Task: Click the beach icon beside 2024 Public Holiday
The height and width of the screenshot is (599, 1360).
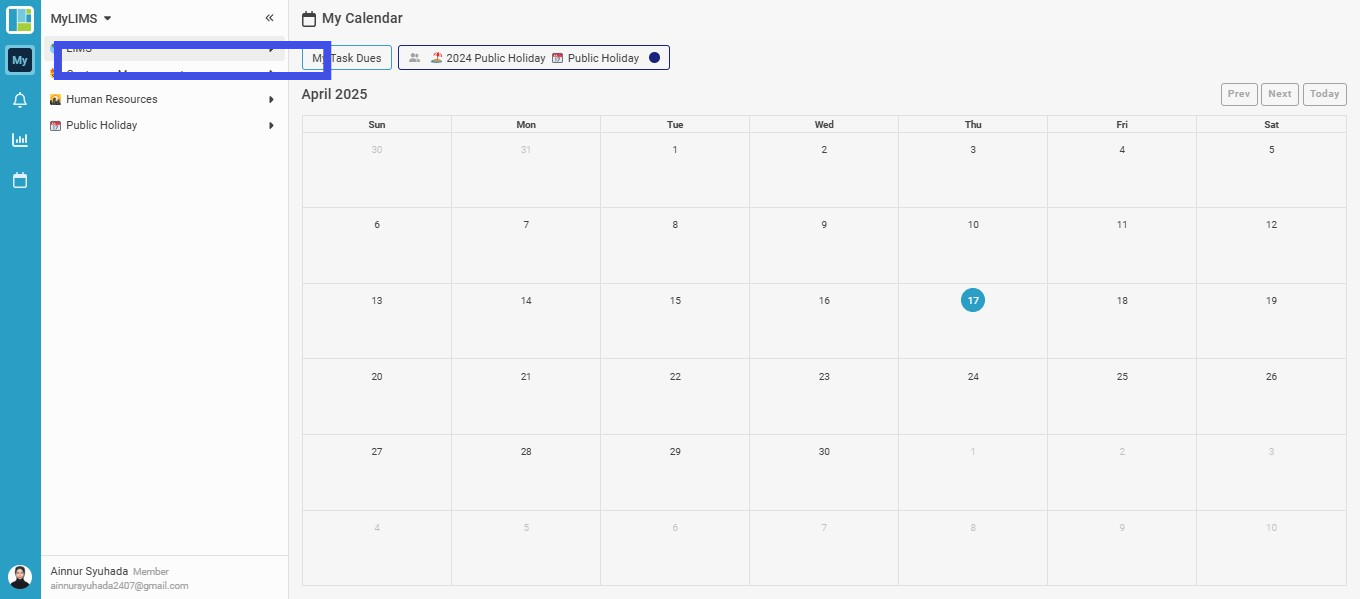Action: [437, 58]
